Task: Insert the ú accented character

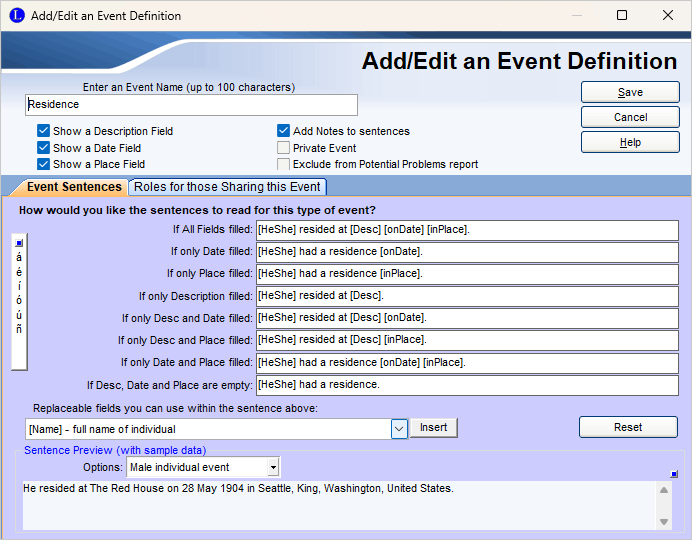Action: click(19, 315)
